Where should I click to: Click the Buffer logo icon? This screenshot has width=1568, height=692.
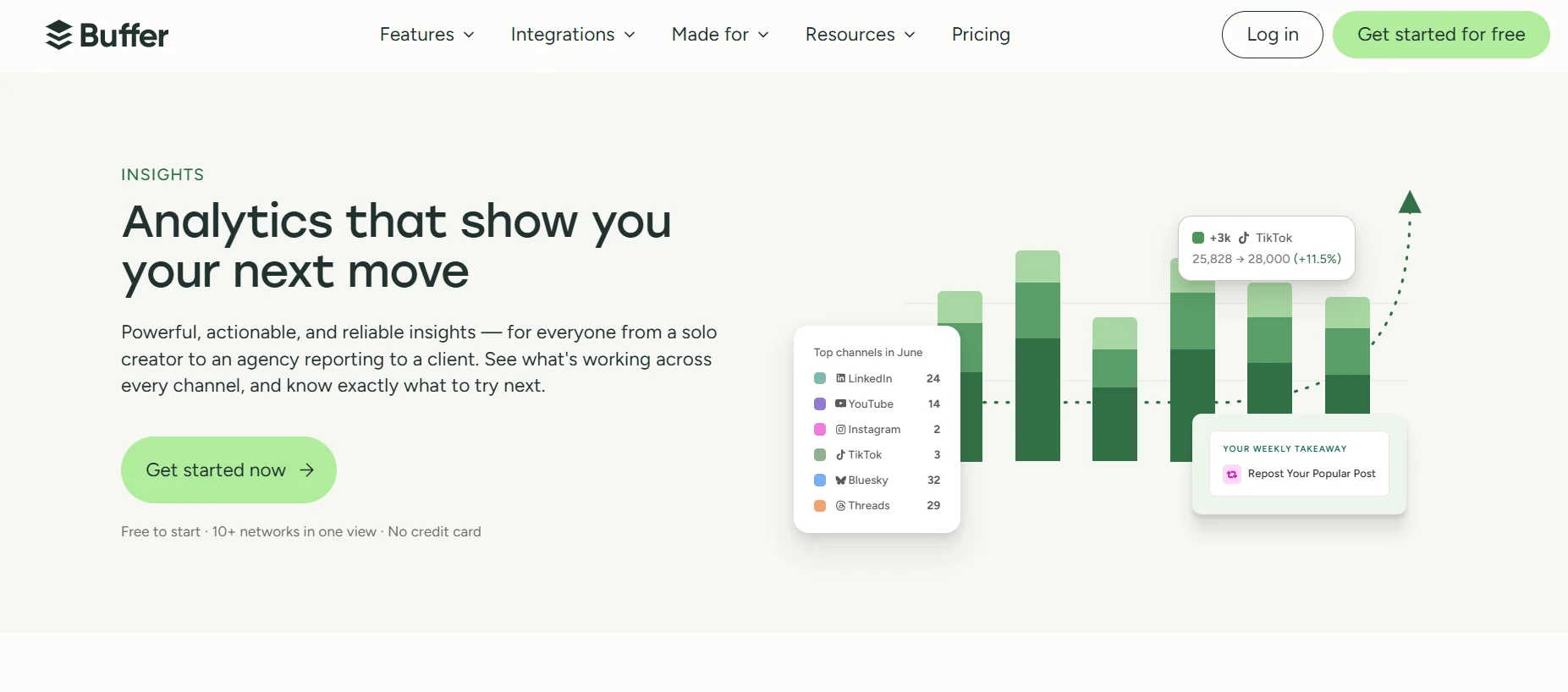(58, 35)
